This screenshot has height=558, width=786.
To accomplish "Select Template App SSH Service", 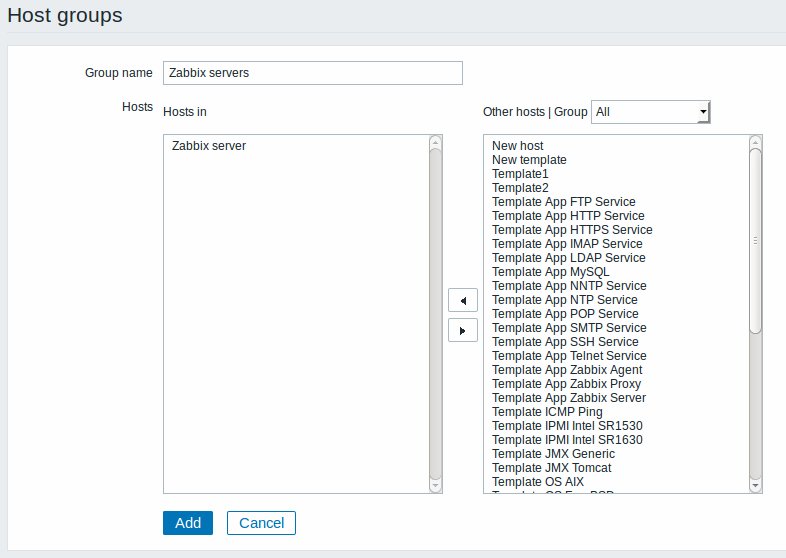I will 565,342.
